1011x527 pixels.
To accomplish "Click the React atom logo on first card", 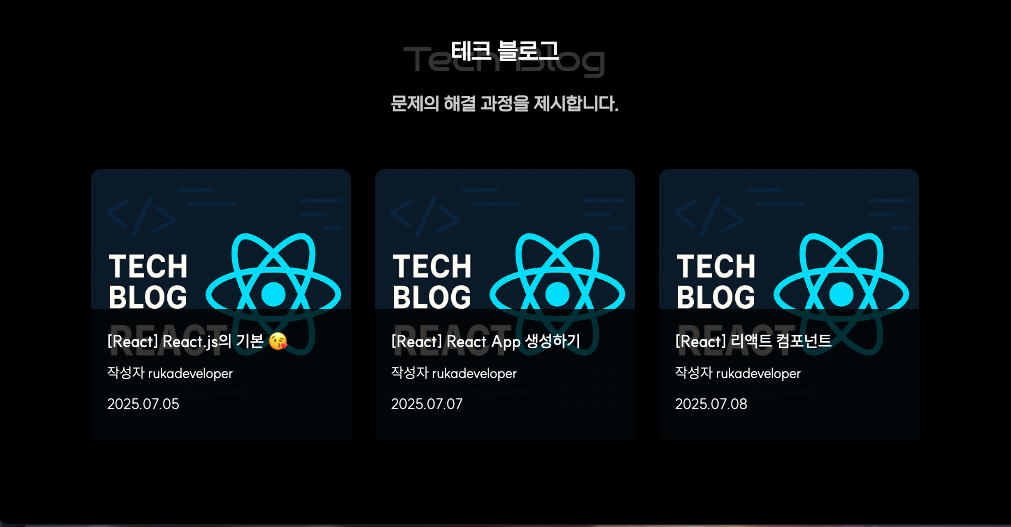I will [273, 293].
